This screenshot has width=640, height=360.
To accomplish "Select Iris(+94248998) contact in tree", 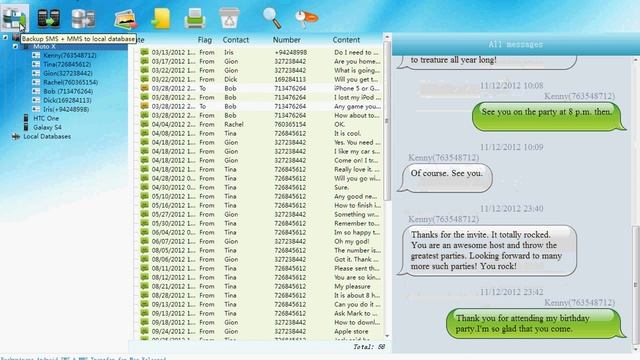I will point(66,109).
